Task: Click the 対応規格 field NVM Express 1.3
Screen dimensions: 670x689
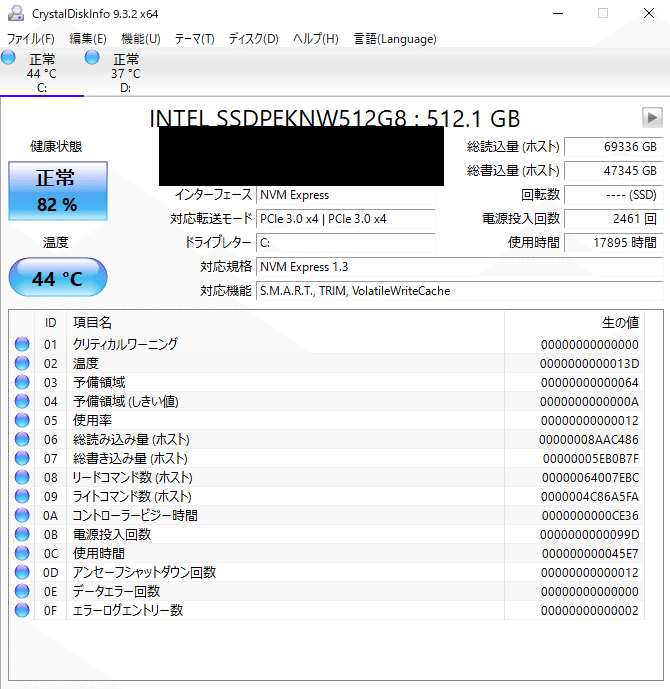Action: click(x=460, y=267)
